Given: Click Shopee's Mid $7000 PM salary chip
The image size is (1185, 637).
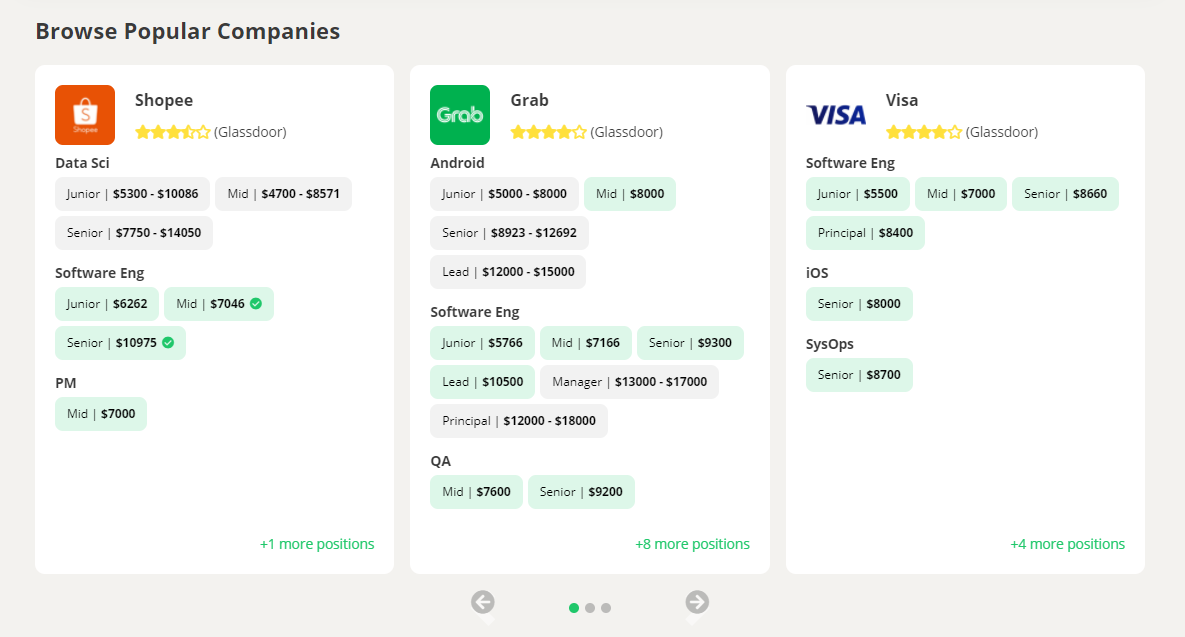Looking at the screenshot, I should [x=100, y=413].
